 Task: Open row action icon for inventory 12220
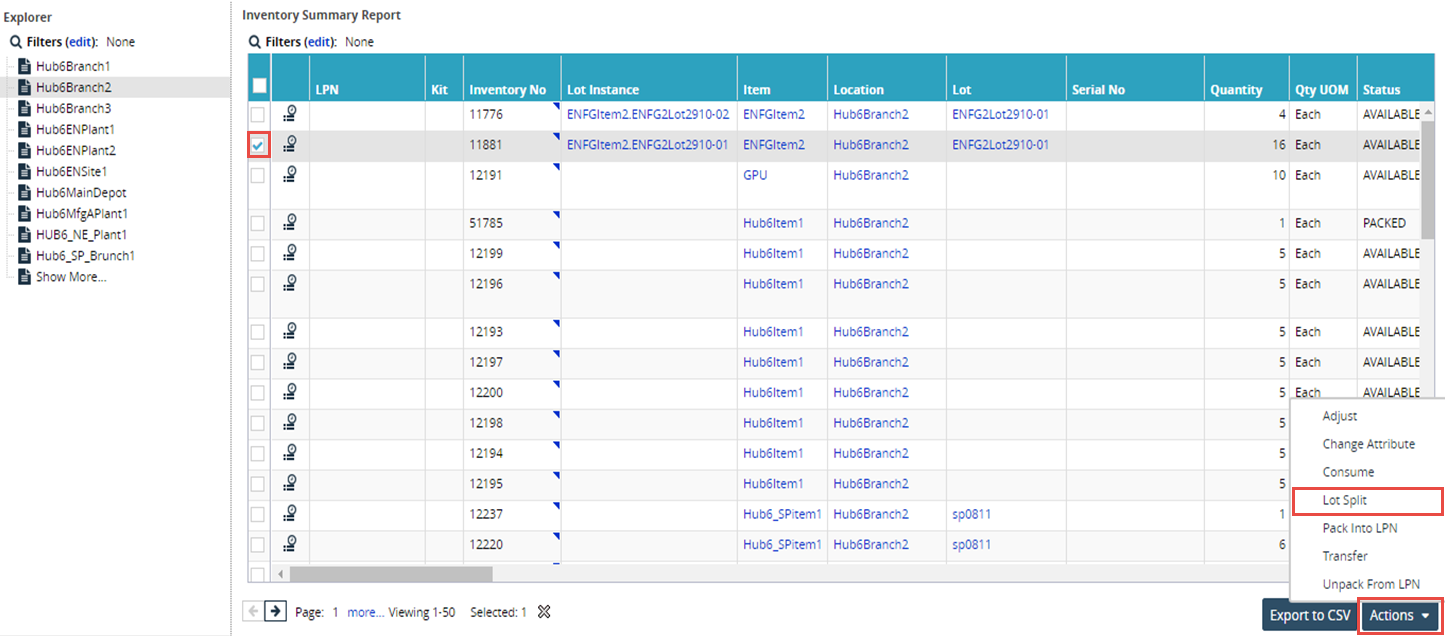290,545
